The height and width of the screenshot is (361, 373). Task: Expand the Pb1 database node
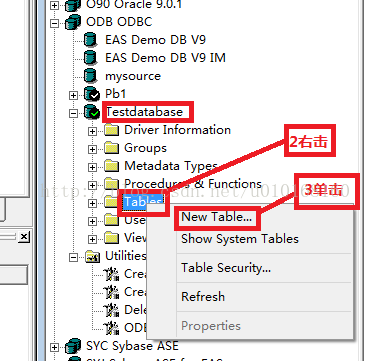[x=73, y=96]
